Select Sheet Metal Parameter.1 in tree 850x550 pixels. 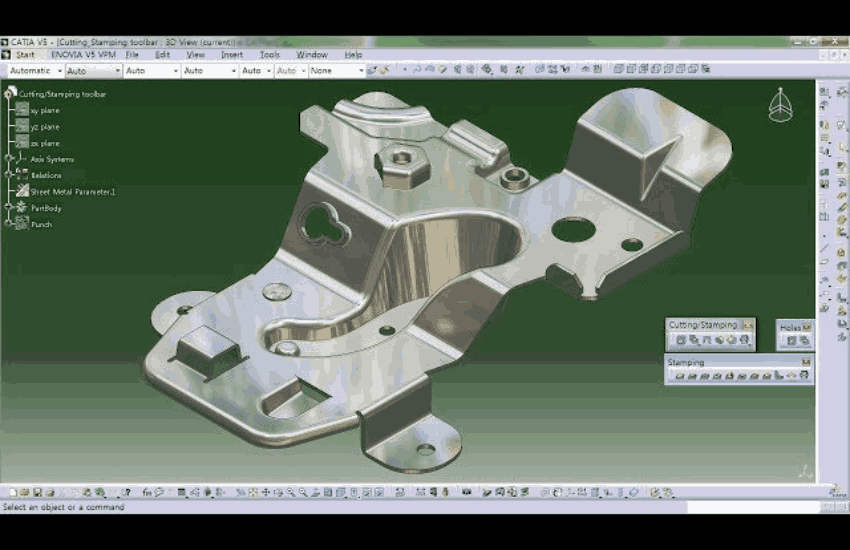(x=72, y=192)
